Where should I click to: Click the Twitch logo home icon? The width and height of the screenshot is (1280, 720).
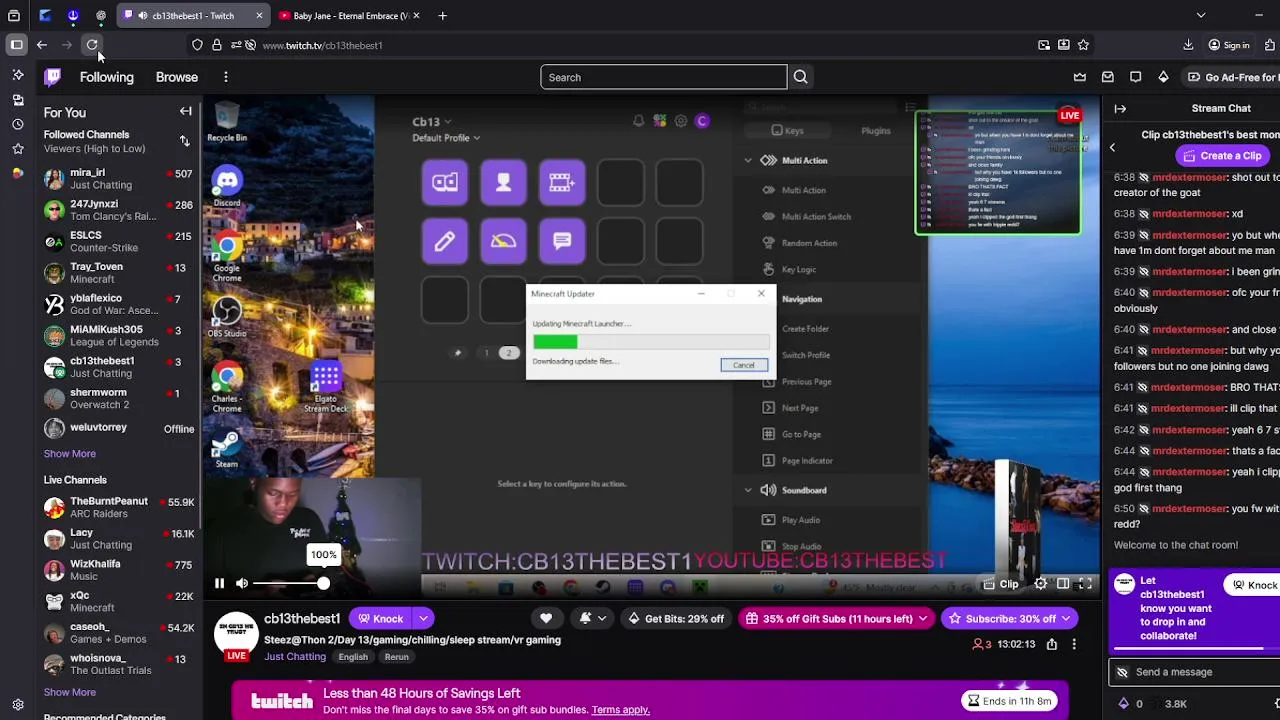pyautogui.click(x=53, y=77)
